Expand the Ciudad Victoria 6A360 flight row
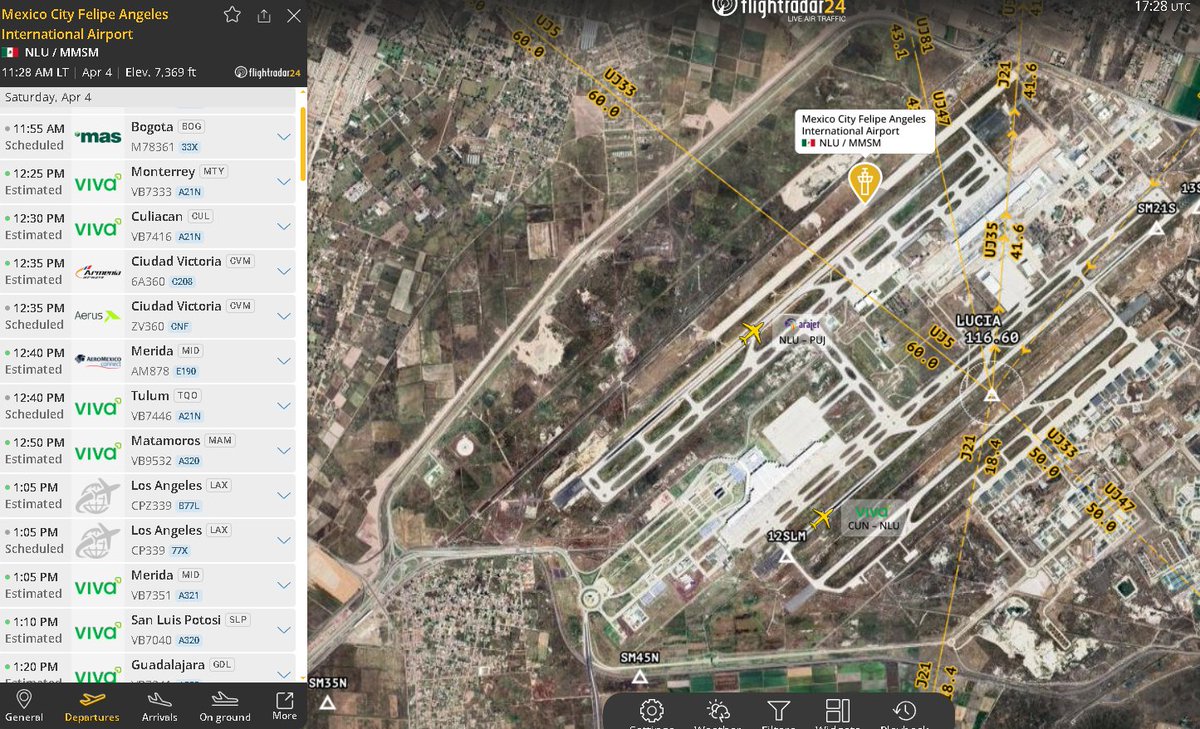 tap(283, 271)
